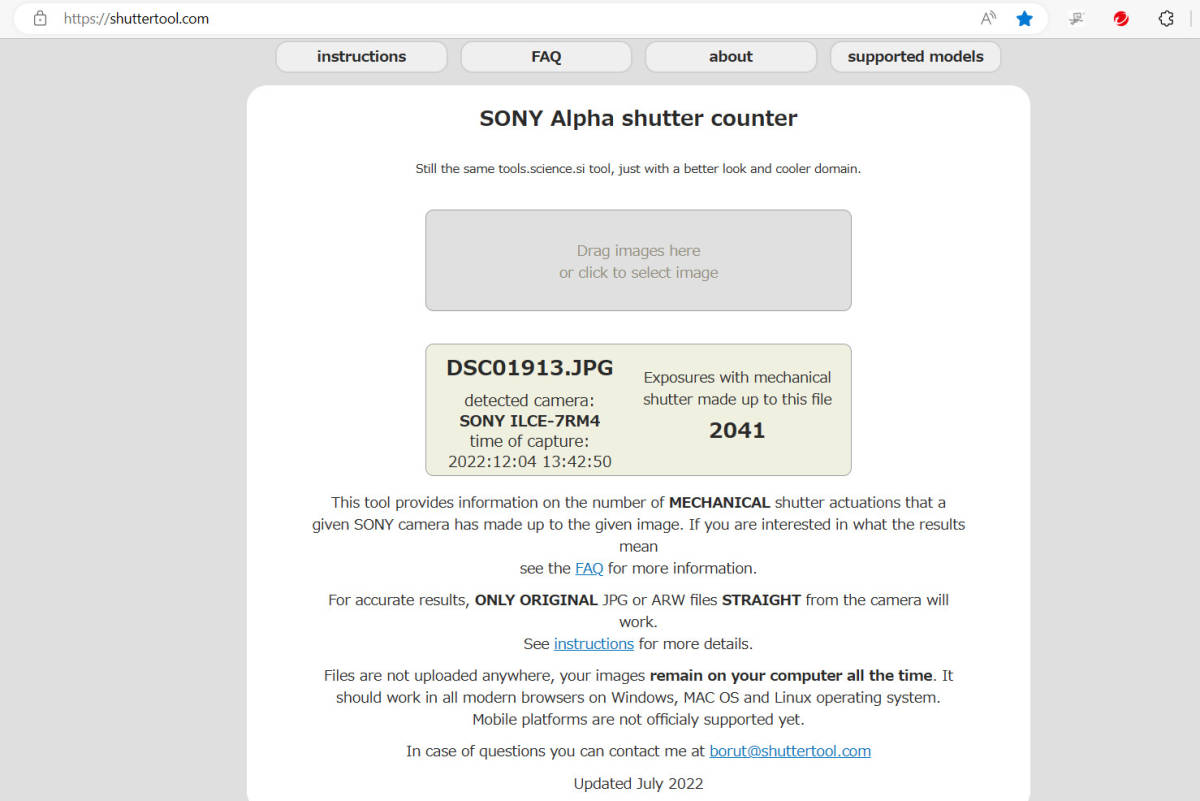Open the browser Extensions puzzle icon

coord(1165,18)
